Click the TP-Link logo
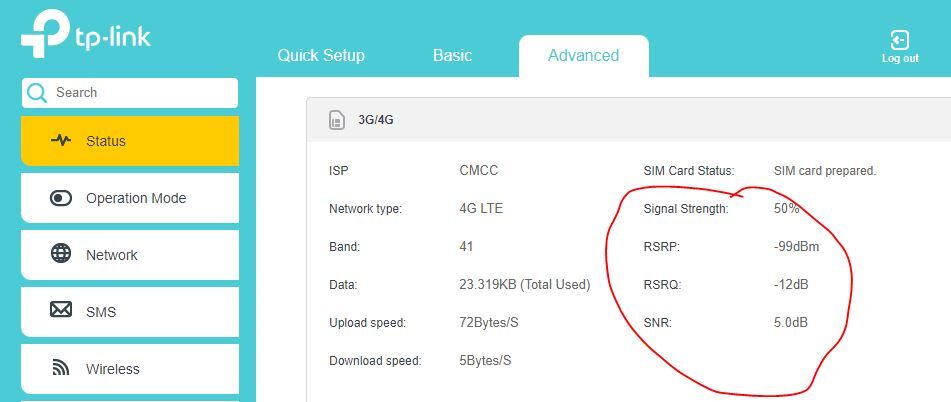 (85, 39)
